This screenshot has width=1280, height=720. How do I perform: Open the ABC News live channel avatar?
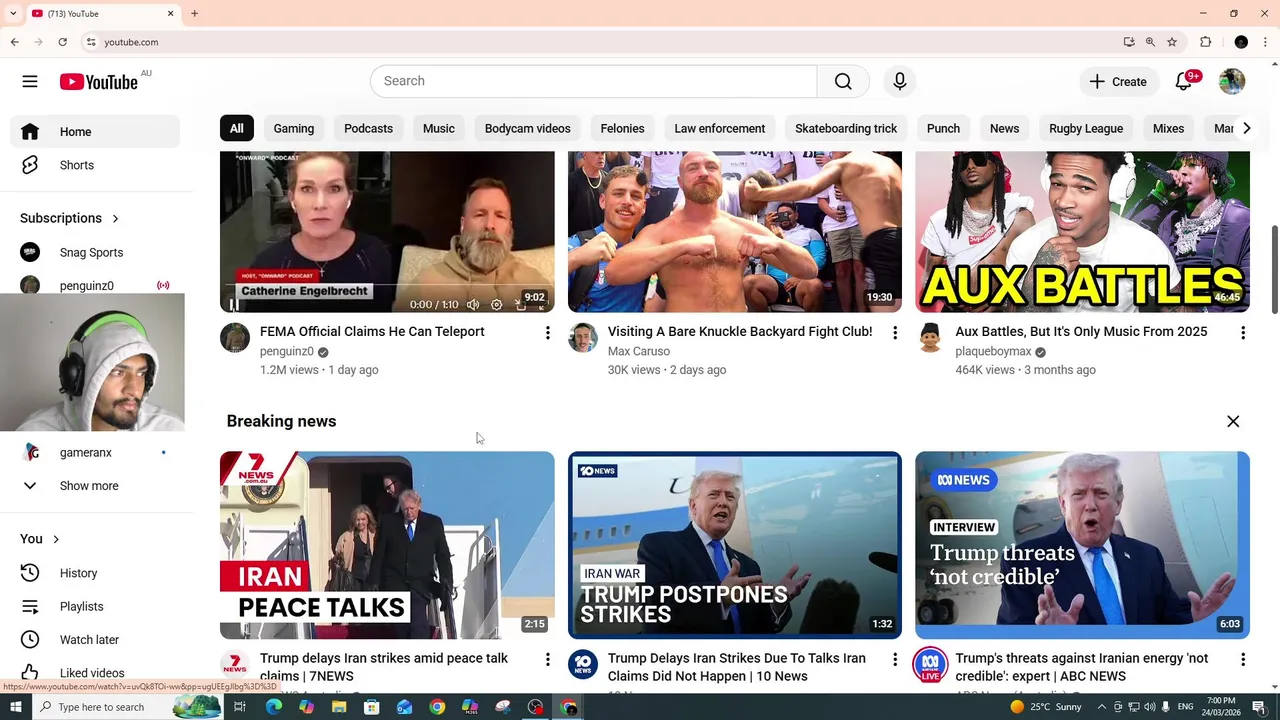click(930, 664)
